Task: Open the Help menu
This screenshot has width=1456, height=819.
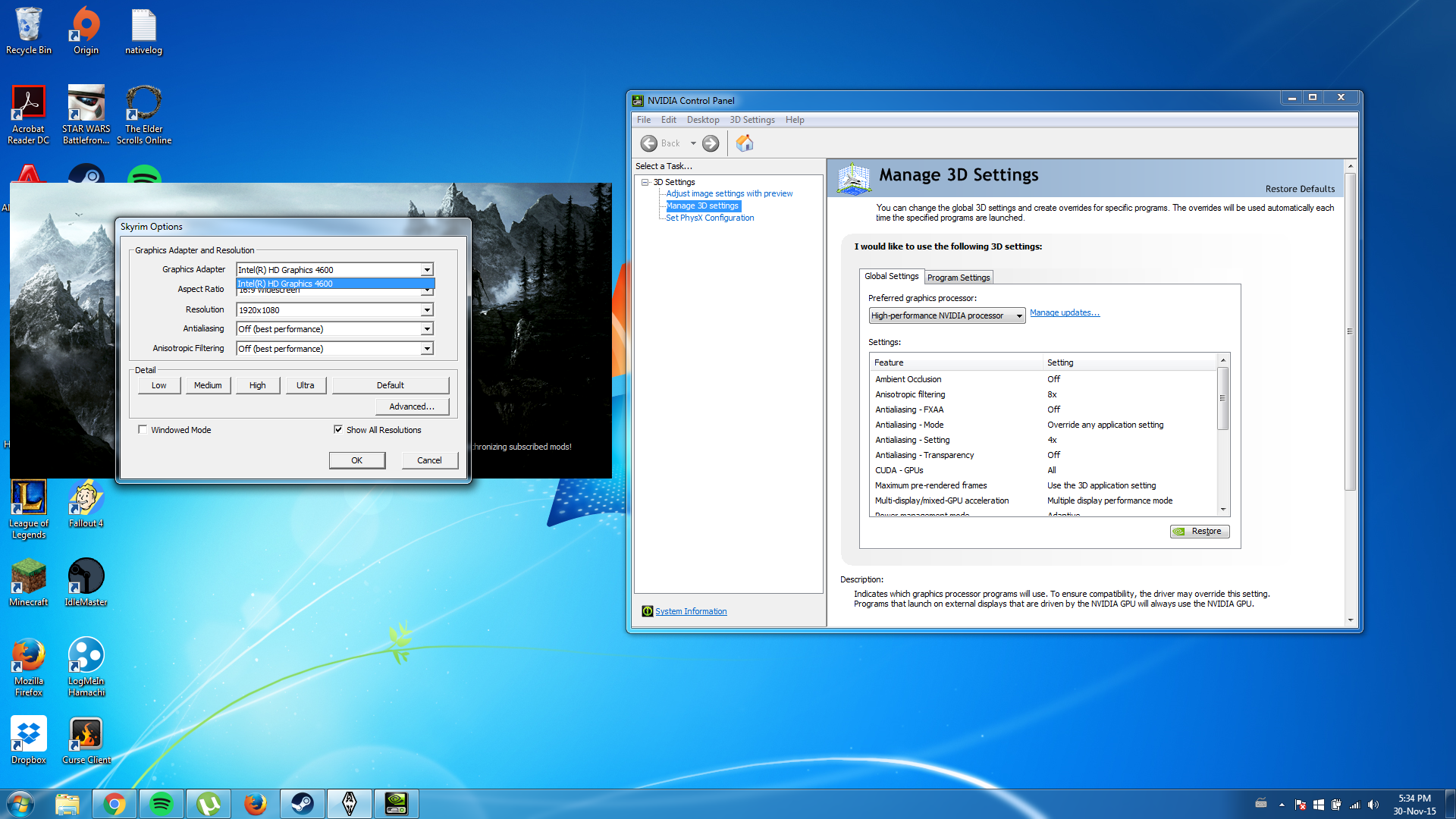Action: click(x=795, y=120)
